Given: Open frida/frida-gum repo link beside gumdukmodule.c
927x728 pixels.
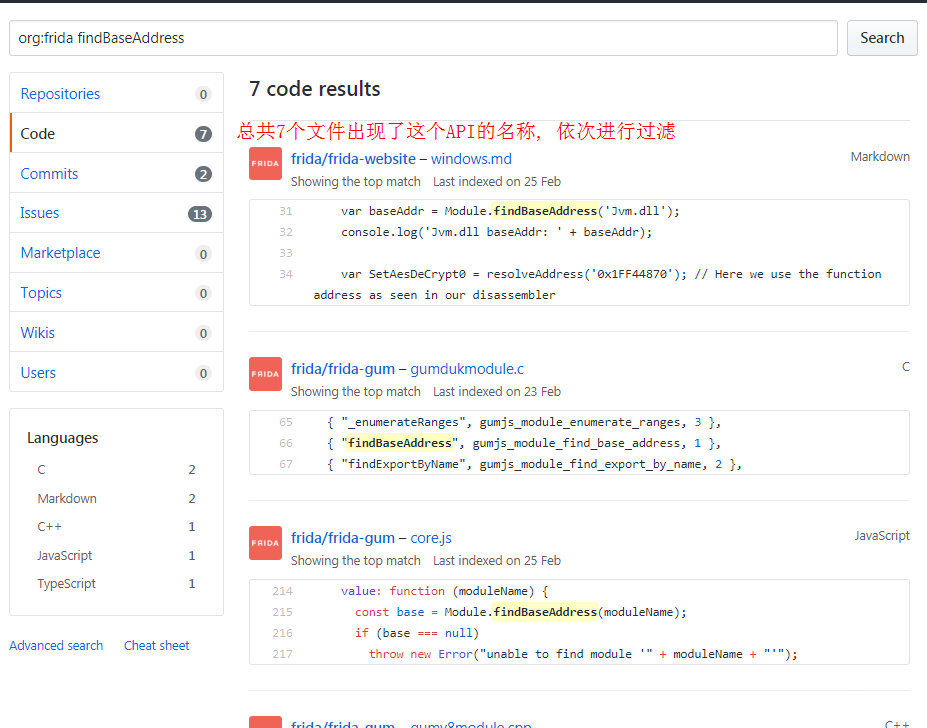Looking at the screenshot, I should pos(343,369).
